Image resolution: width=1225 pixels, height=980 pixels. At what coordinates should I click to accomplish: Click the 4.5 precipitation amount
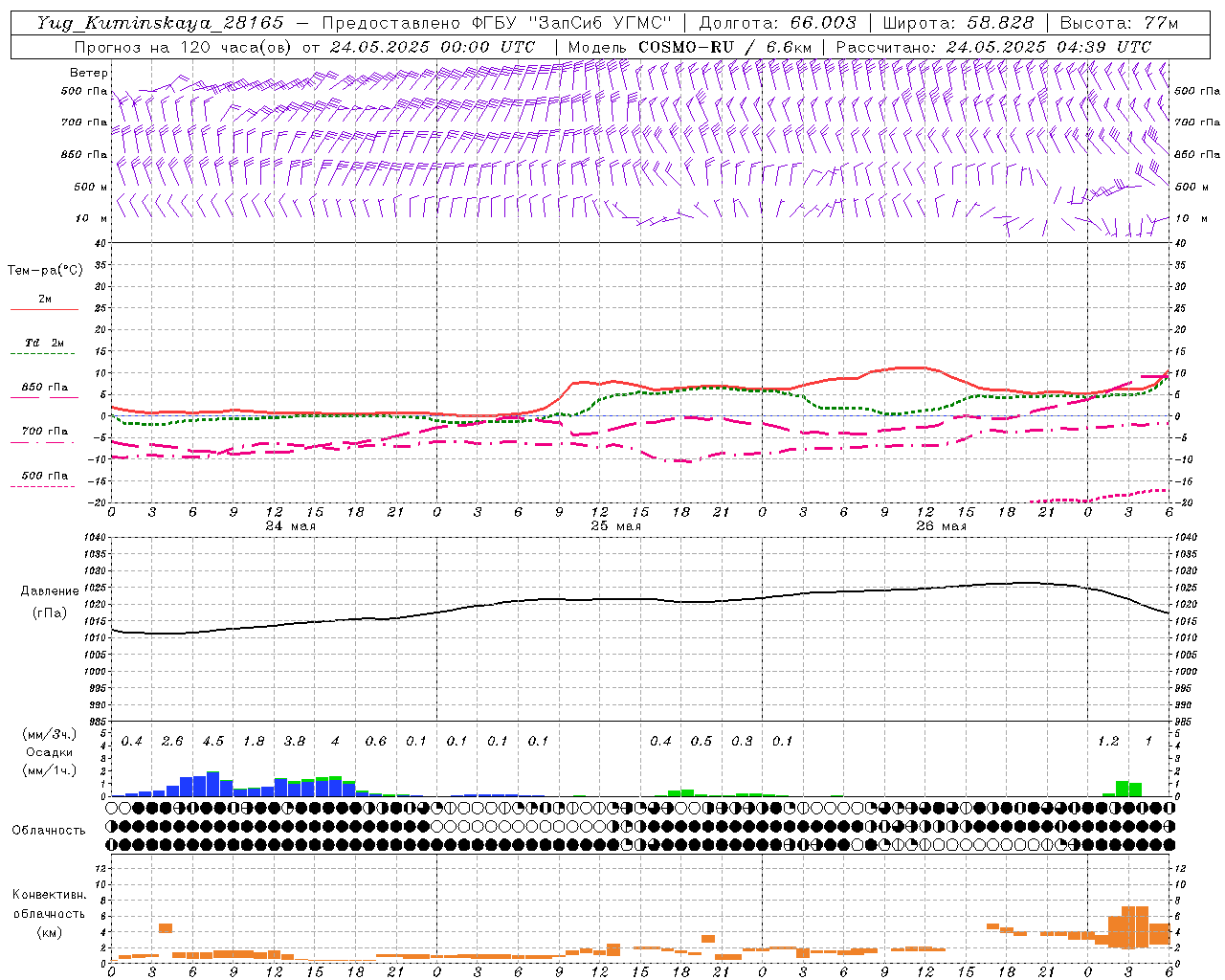[x=213, y=742]
